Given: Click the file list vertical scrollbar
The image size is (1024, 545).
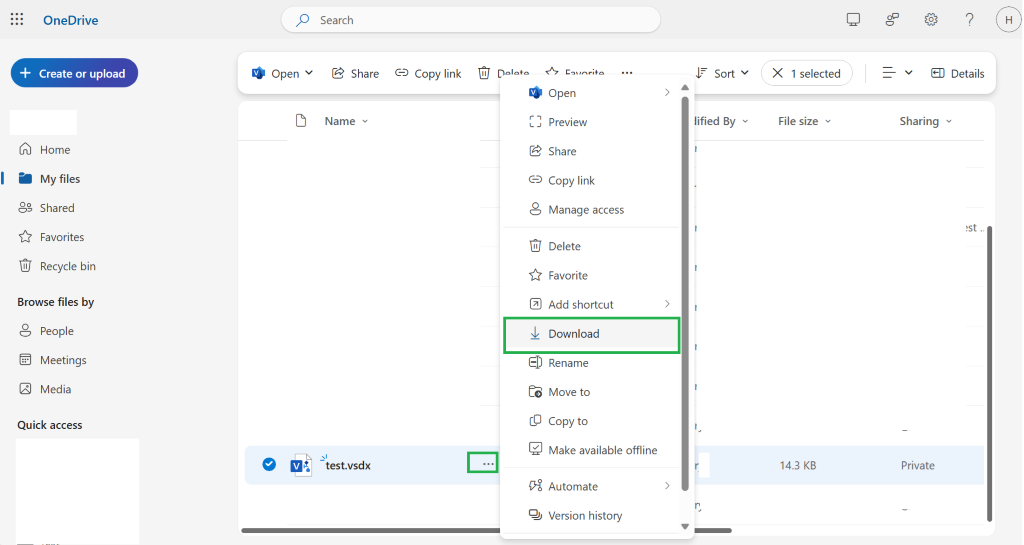Looking at the screenshot, I should click(x=989, y=373).
